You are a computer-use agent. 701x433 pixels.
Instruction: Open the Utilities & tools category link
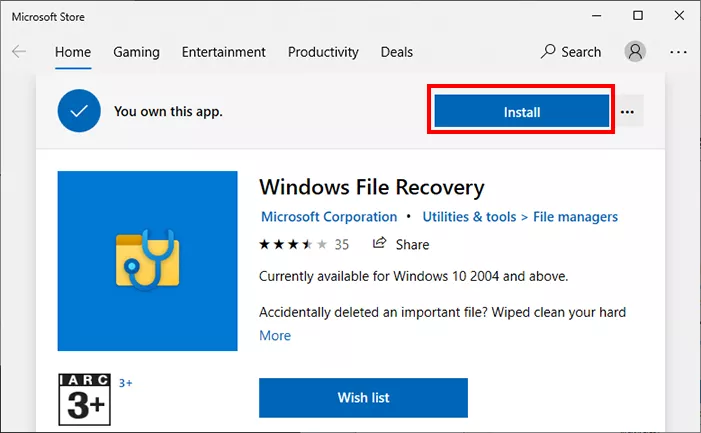point(469,217)
